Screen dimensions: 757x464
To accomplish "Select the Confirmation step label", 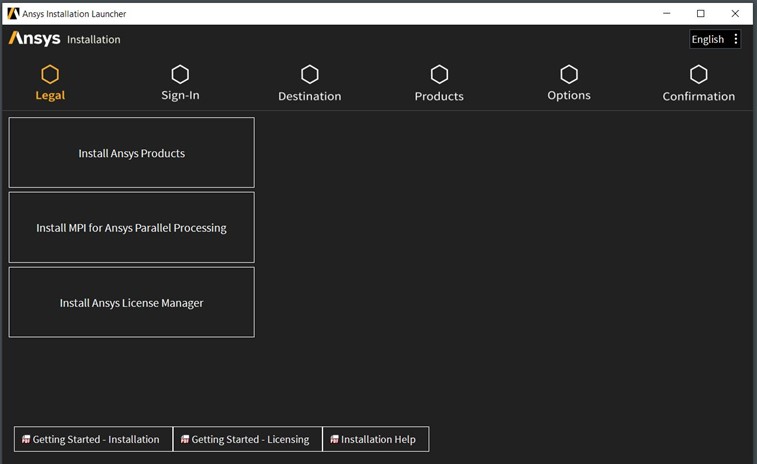I will [x=699, y=96].
